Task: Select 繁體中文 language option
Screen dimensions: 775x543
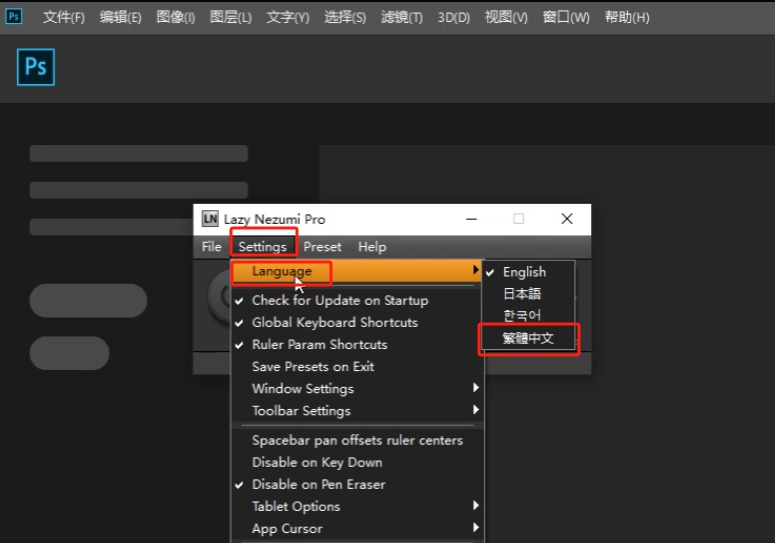Action: [528, 338]
